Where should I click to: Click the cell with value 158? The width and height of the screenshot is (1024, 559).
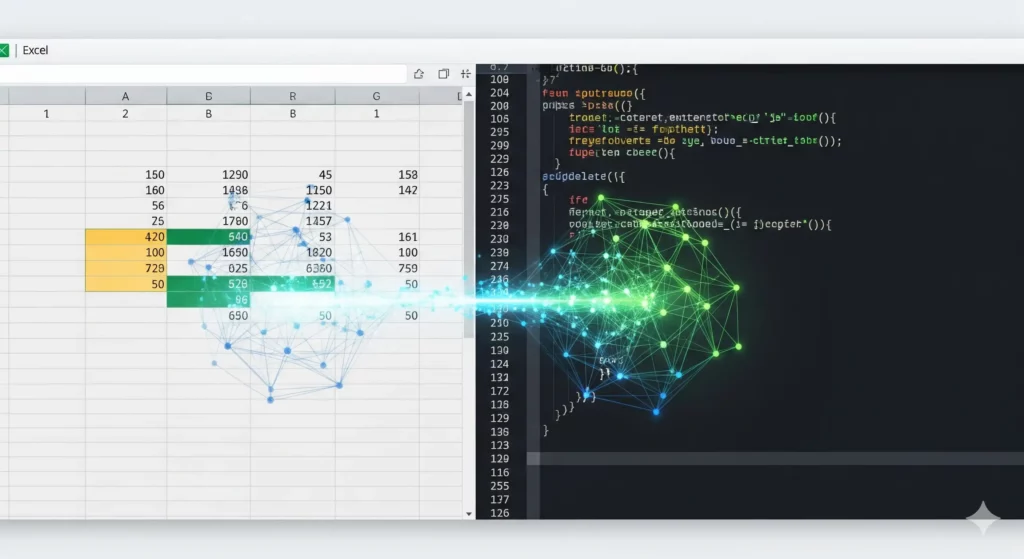376,175
